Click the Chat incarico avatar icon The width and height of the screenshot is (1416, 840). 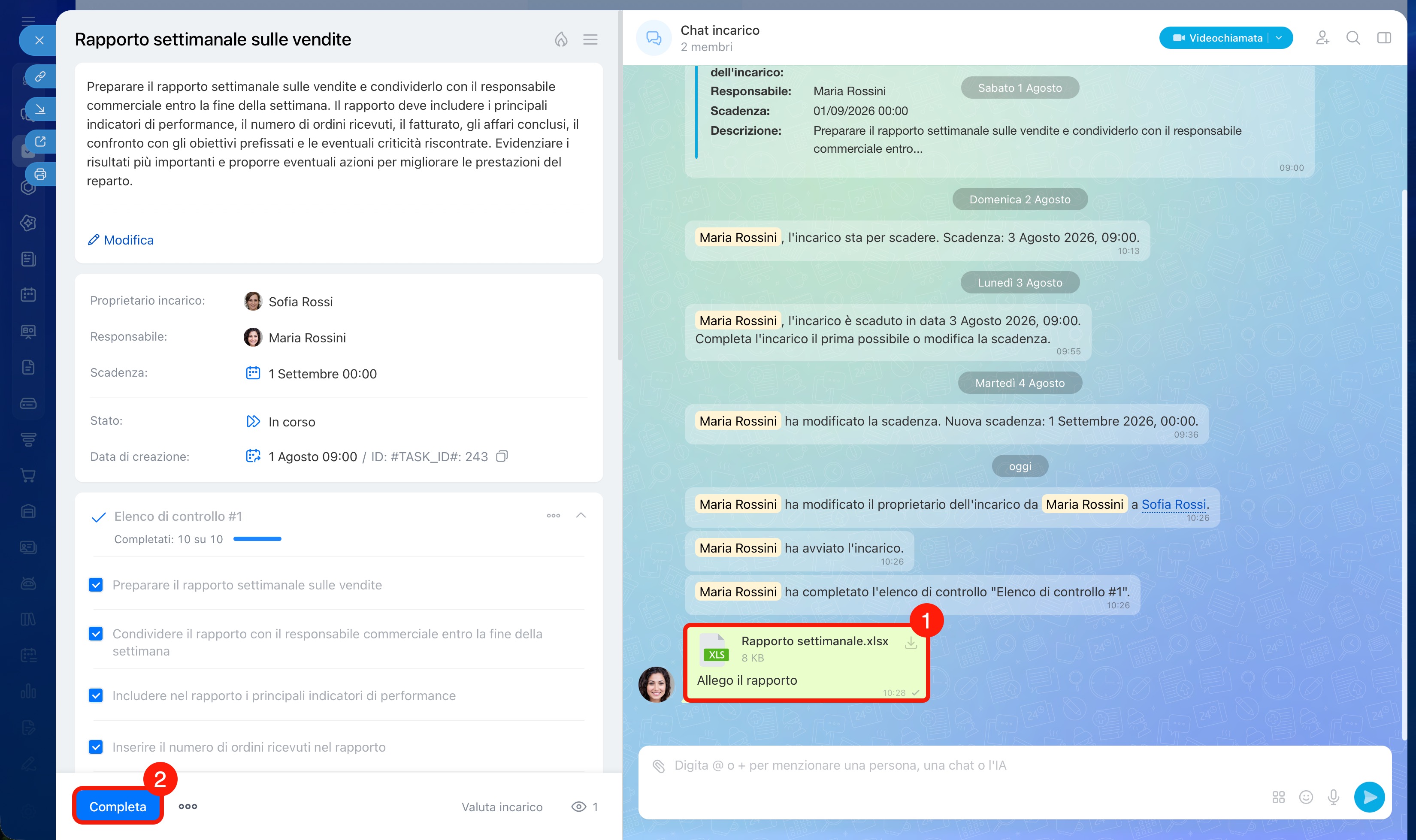[654, 38]
